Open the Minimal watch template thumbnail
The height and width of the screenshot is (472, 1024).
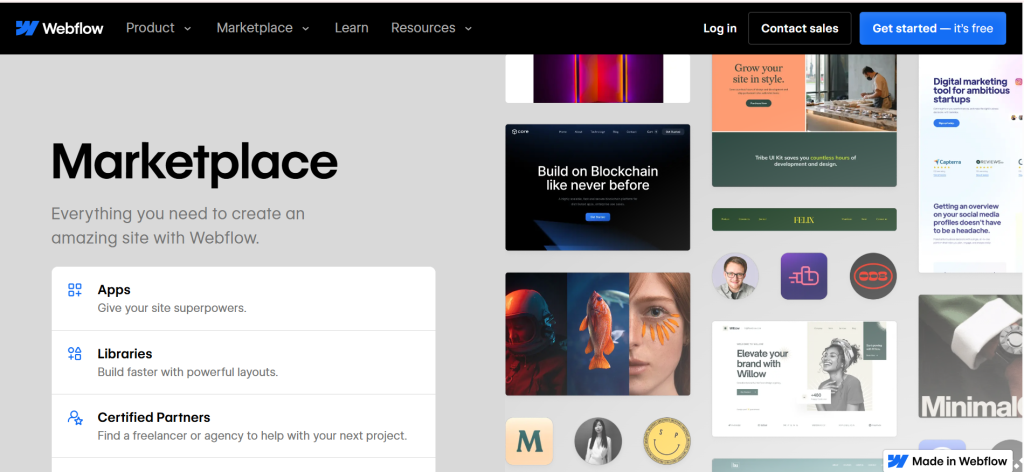(x=971, y=356)
